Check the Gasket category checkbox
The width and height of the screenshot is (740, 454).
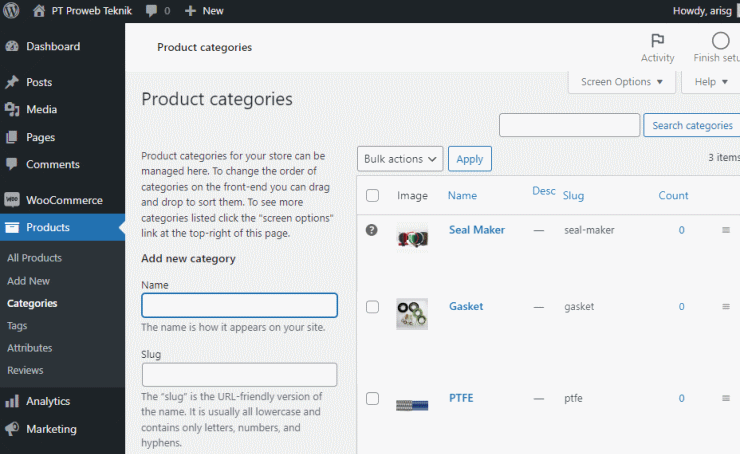372,307
